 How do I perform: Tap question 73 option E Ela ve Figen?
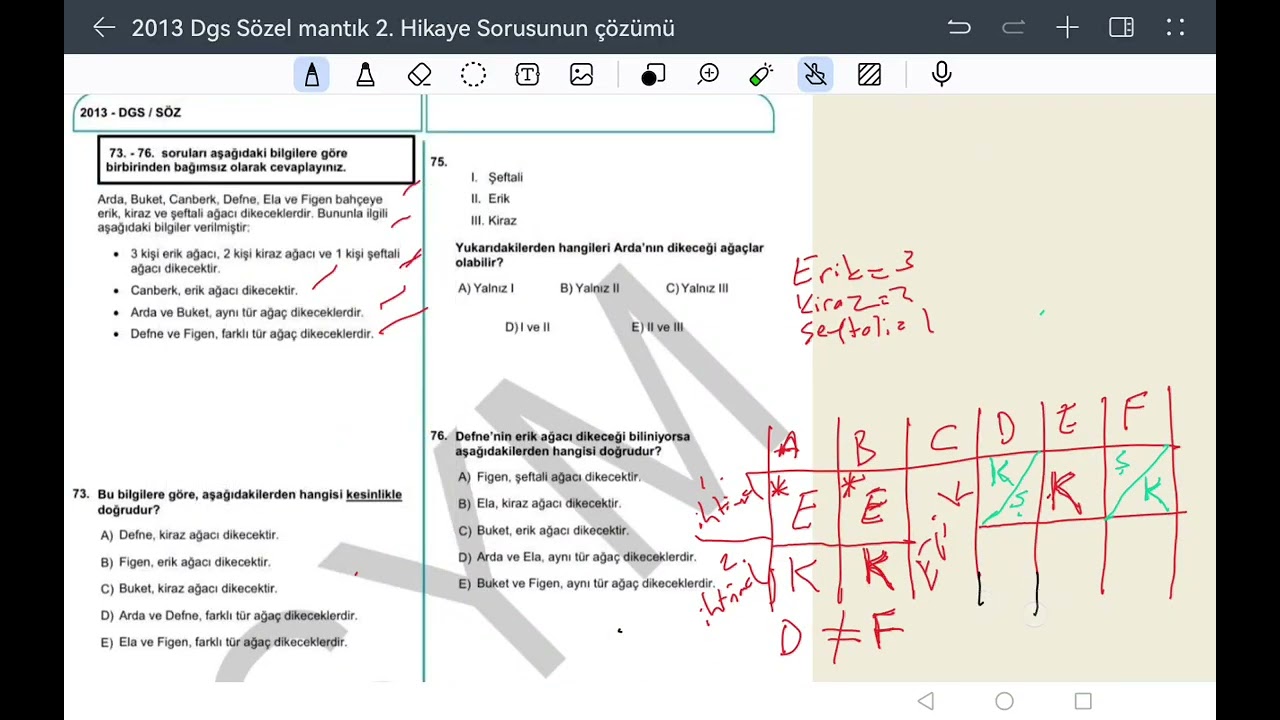(224, 643)
